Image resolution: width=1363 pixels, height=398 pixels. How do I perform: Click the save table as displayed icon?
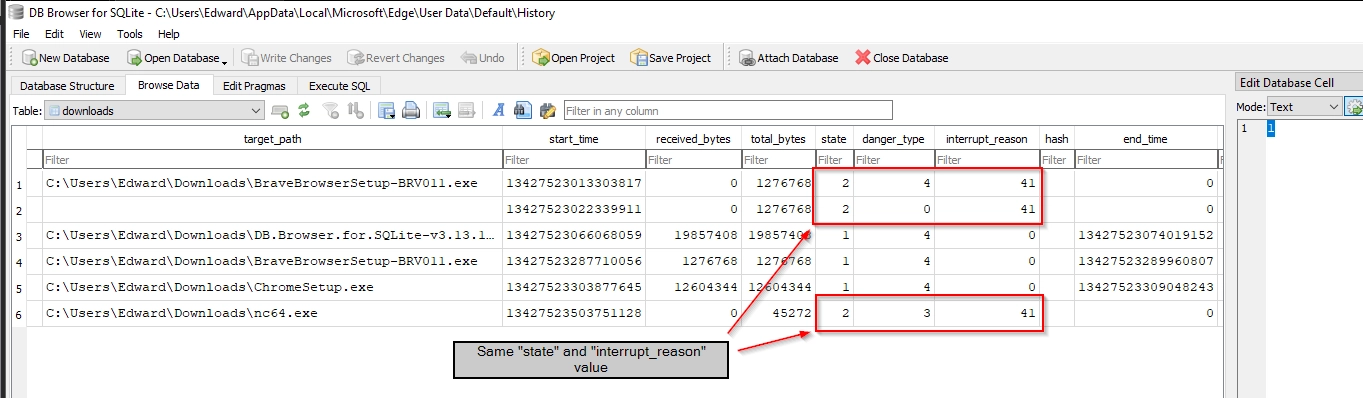point(386,111)
